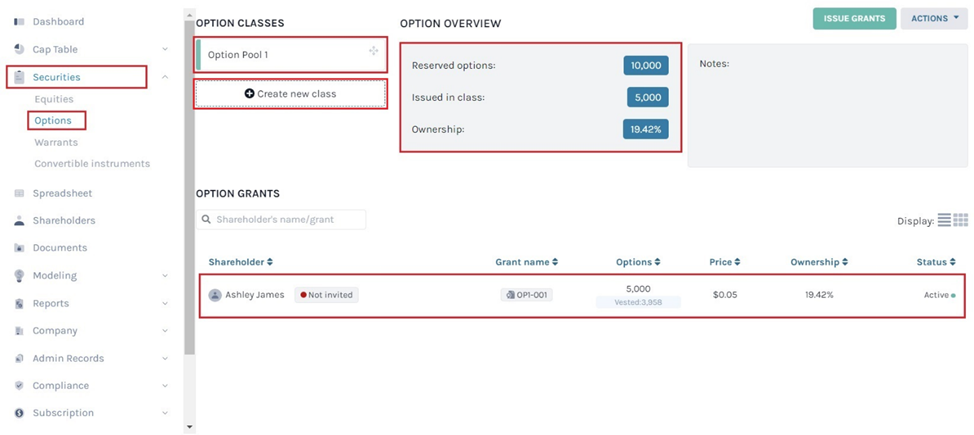Expand the Reports chevron
Viewport: 974px width, 435px height.
165,303
